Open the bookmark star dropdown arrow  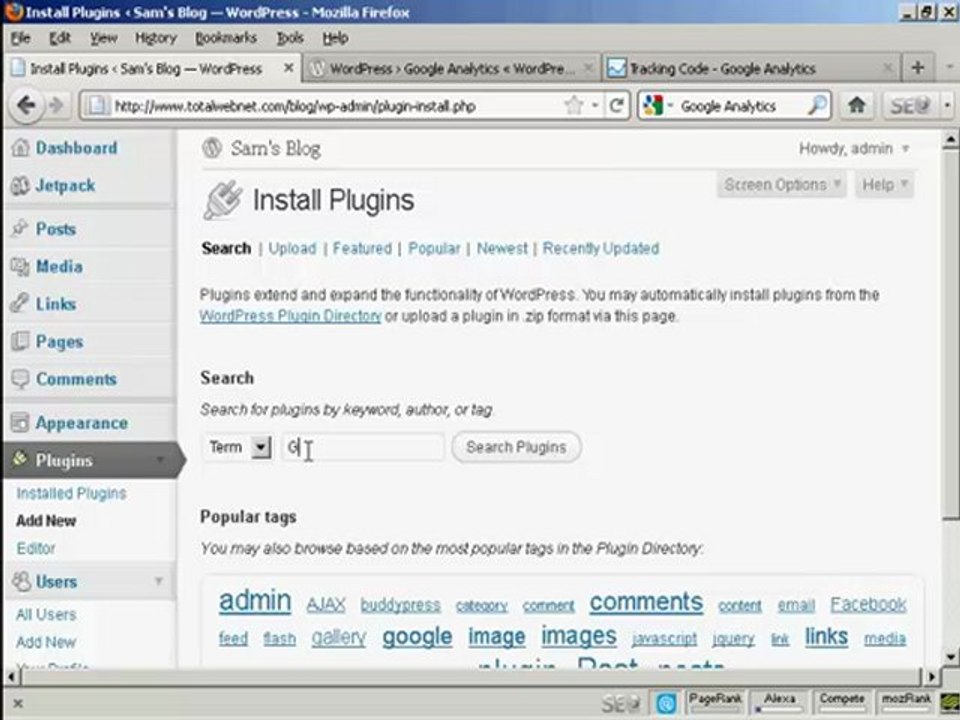pyautogui.click(x=594, y=106)
